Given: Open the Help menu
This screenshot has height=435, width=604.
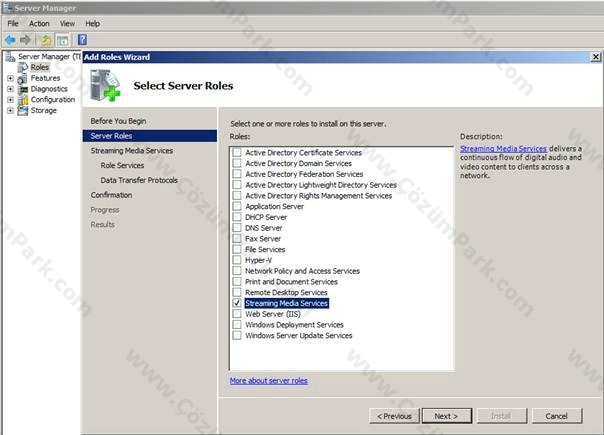Looking at the screenshot, I should 93,24.
